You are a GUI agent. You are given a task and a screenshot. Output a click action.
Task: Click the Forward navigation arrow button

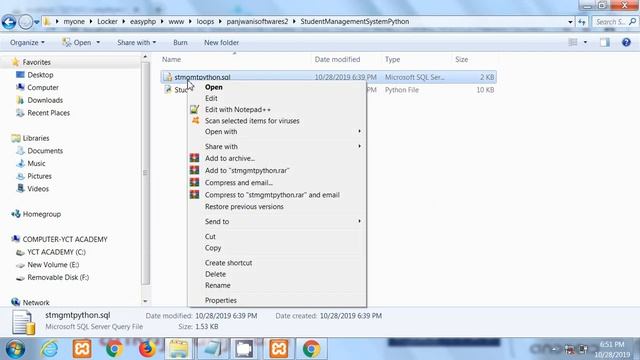pos(26,22)
